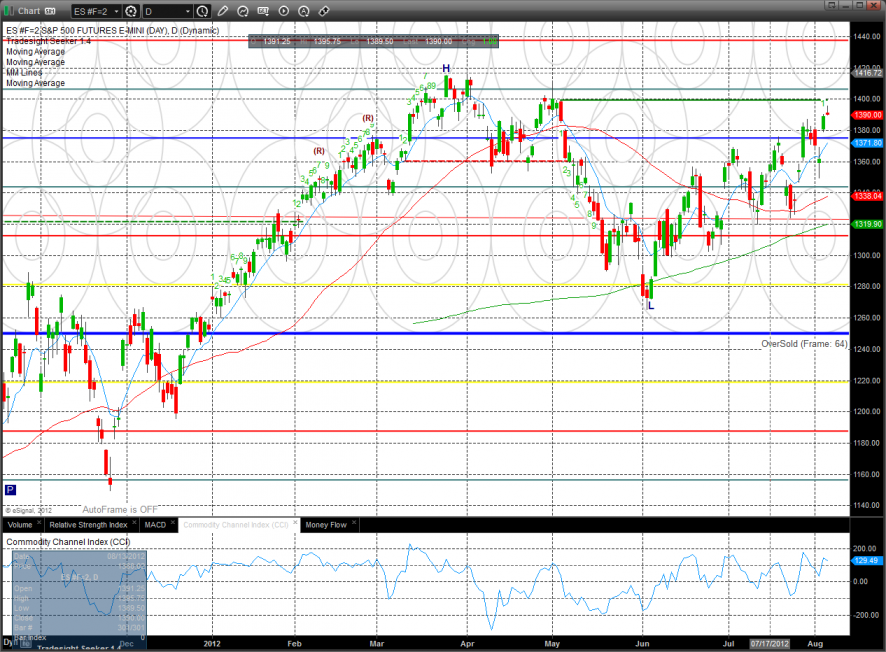The image size is (886, 652).
Task: Click the 1338.04 red moving average label
Action: tap(867, 196)
